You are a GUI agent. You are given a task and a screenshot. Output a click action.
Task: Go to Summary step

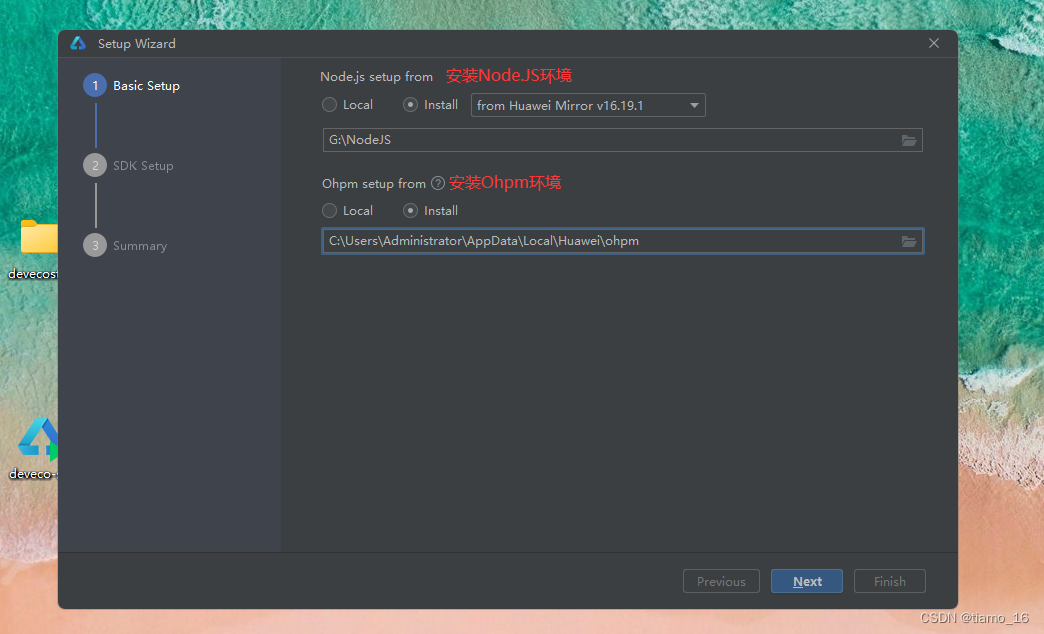tap(125, 245)
